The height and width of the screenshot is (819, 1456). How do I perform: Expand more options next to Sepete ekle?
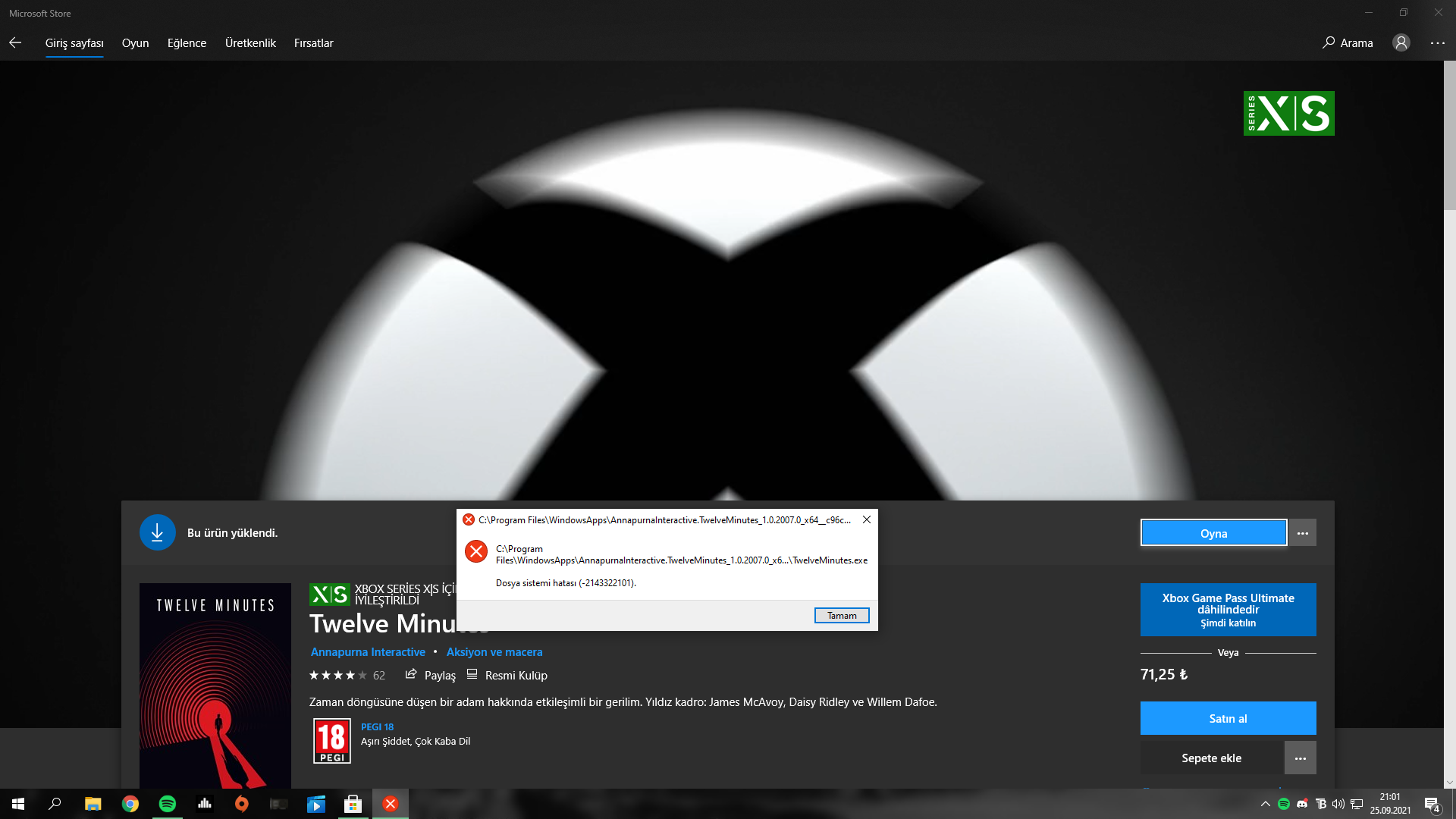1300,758
